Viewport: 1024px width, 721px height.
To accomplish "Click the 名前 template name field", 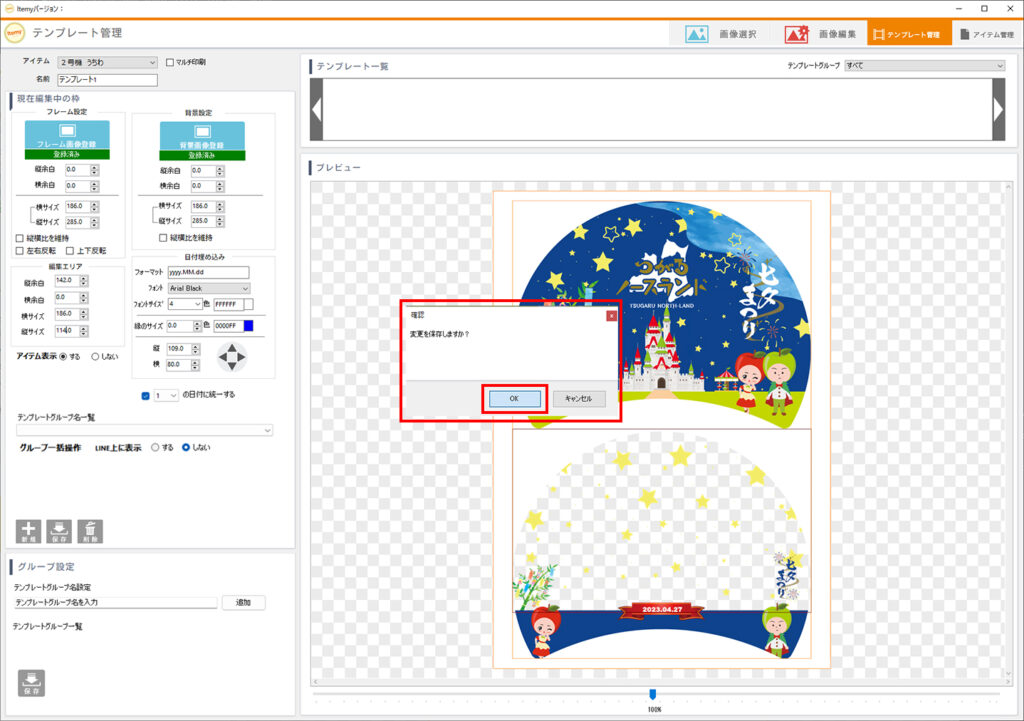I will (108, 79).
